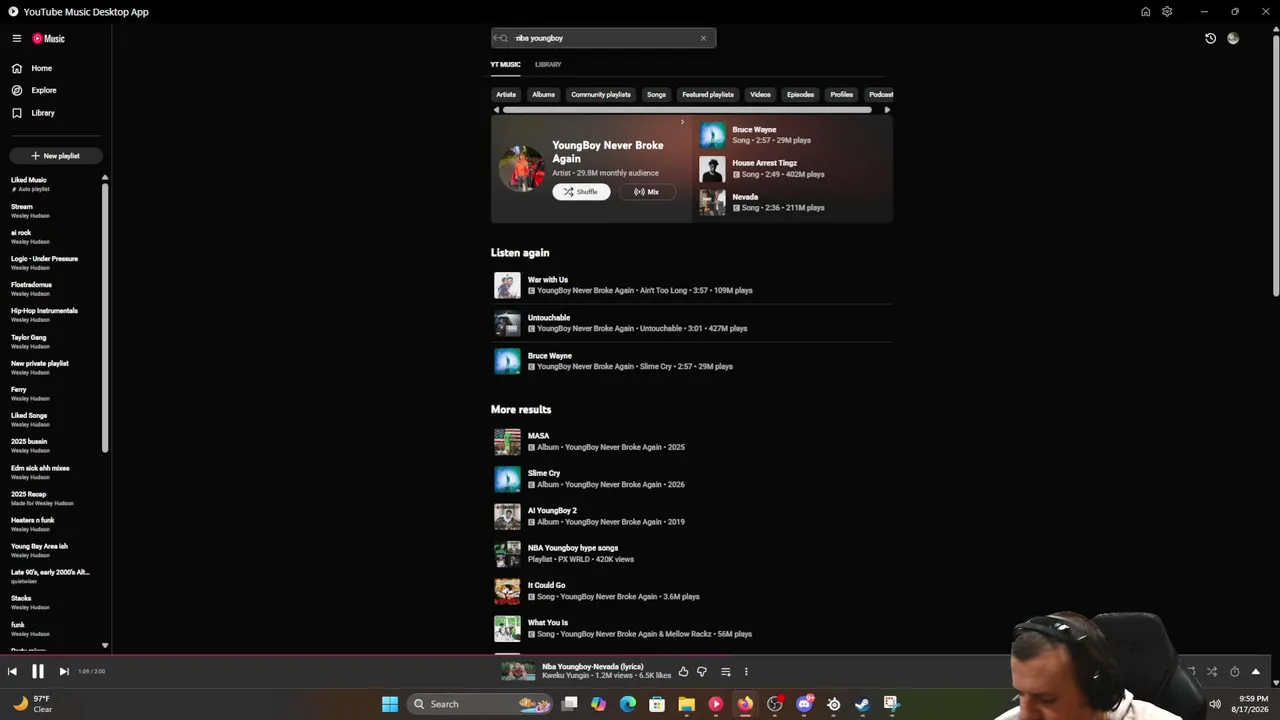Click the filter chips horizontal scrollbar
The image size is (1280, 720).
687,110
